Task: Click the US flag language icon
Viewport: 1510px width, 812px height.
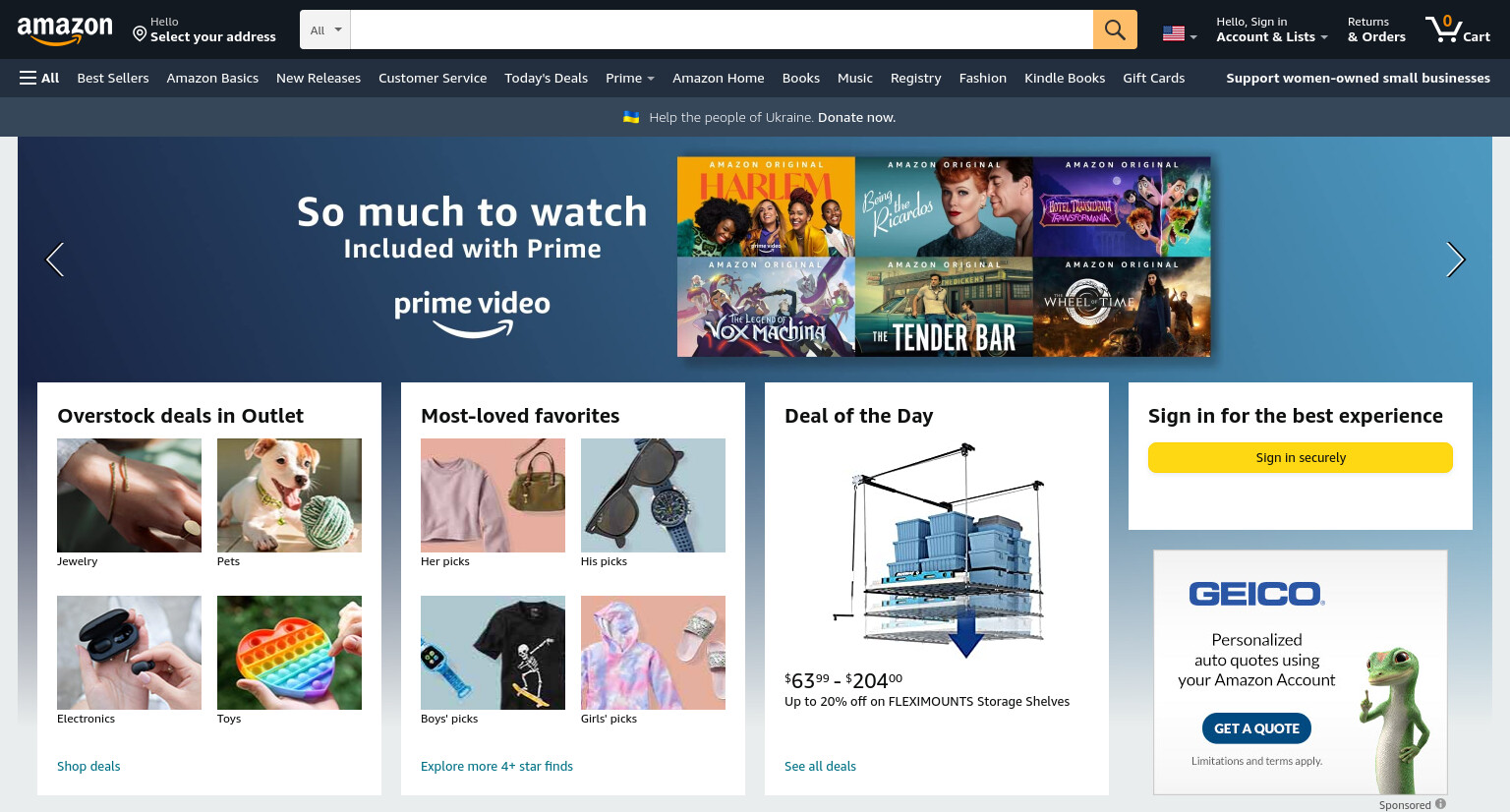Action: click(1174, 33)
